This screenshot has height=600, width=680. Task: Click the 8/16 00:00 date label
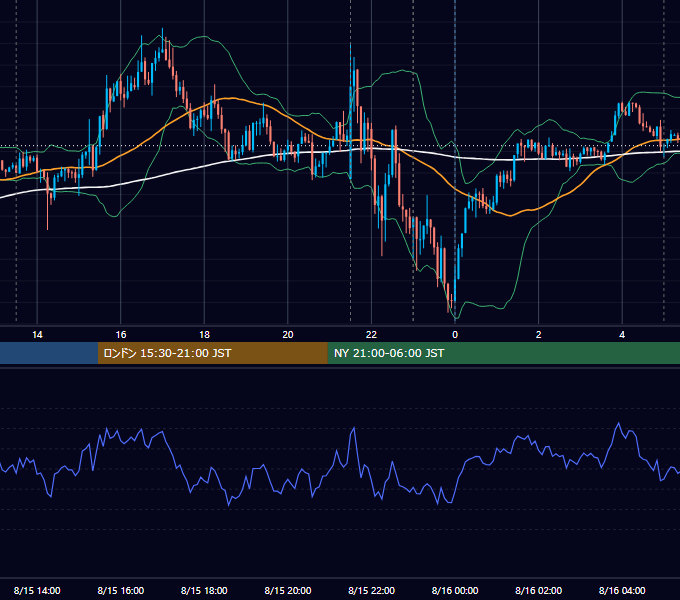(x=455, y=590)
